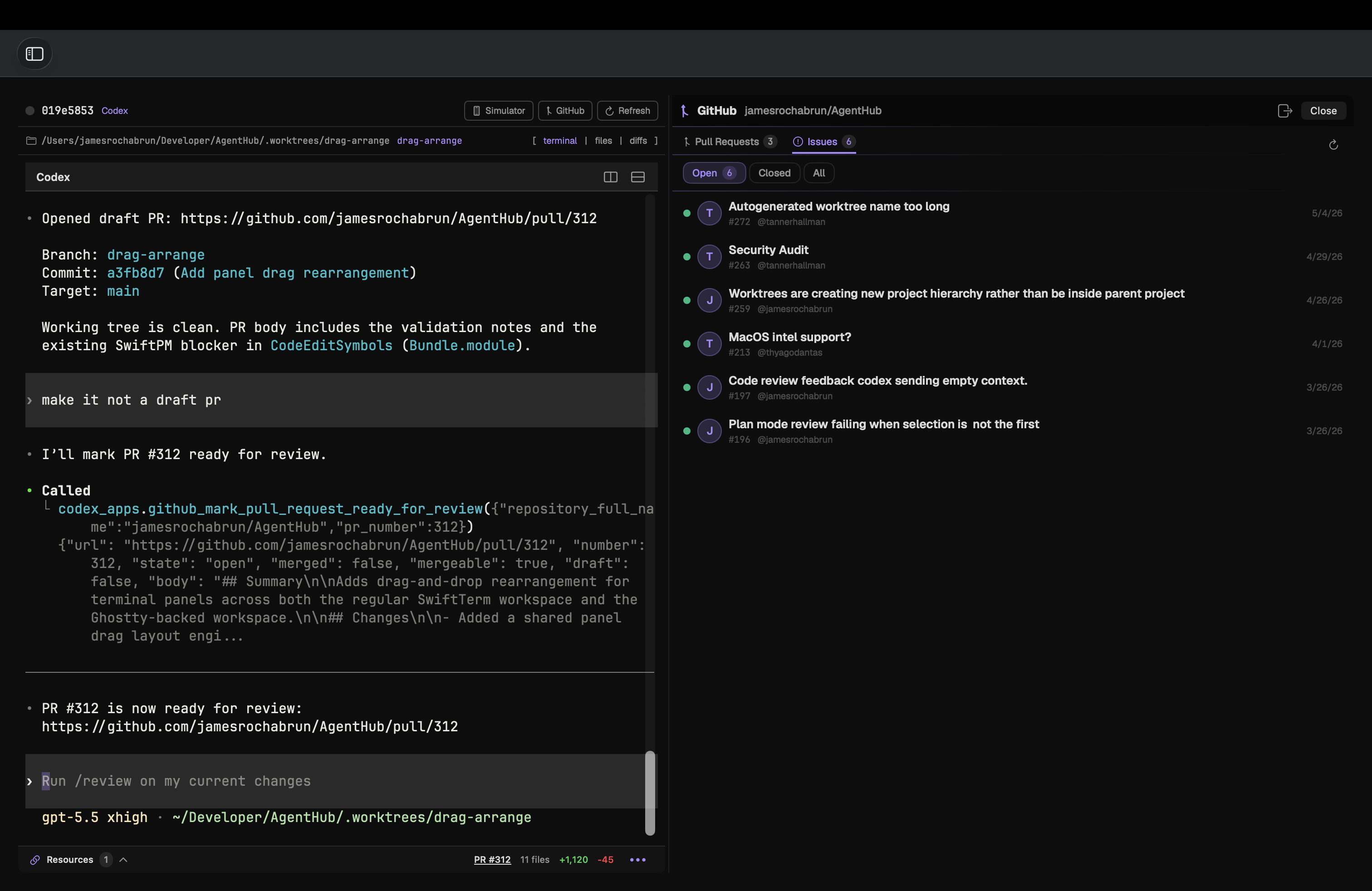Click avatar J on issue #259
The image size is (1372, 891).
pos(709,300)
